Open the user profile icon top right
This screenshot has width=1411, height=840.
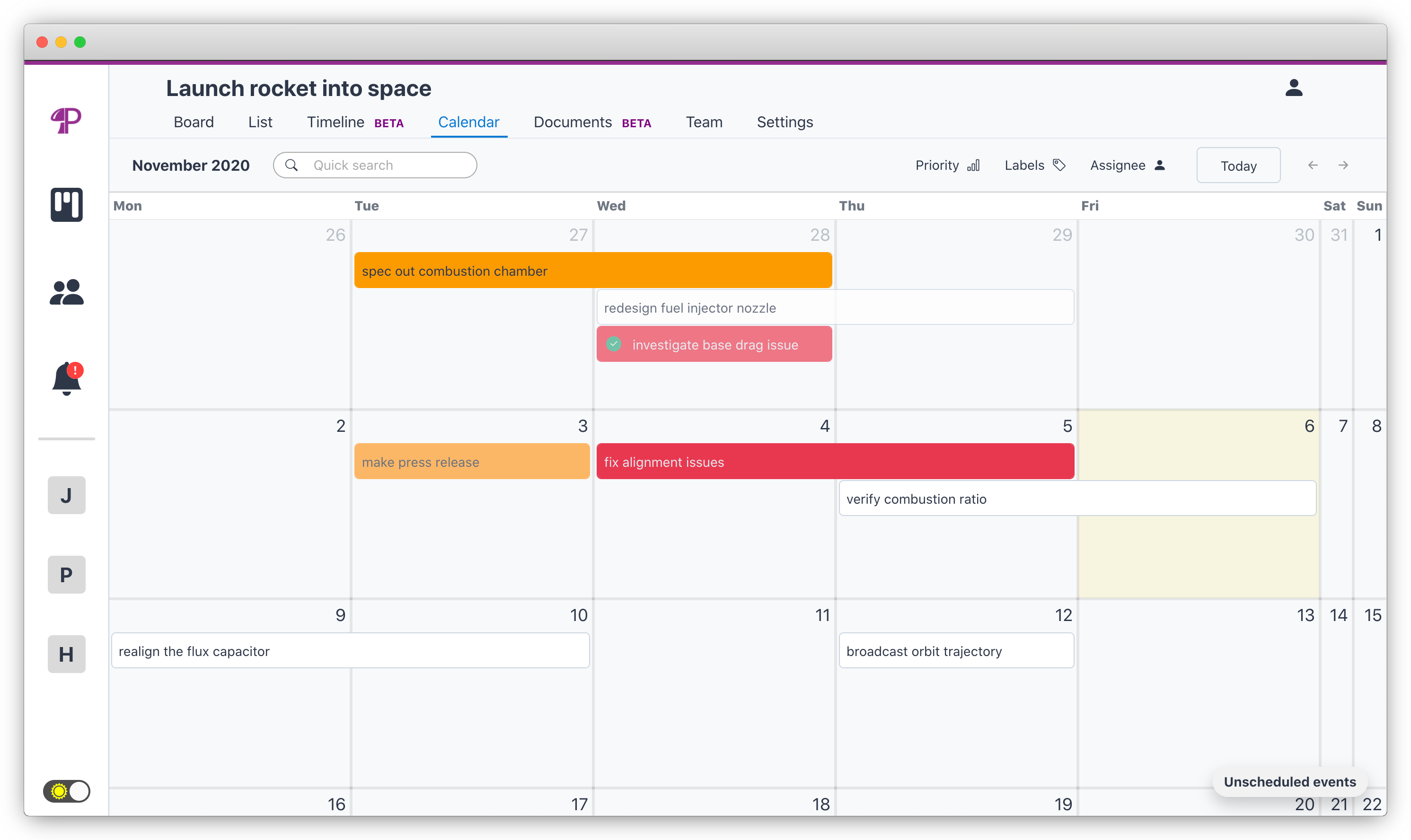(x=1295, y=87)
